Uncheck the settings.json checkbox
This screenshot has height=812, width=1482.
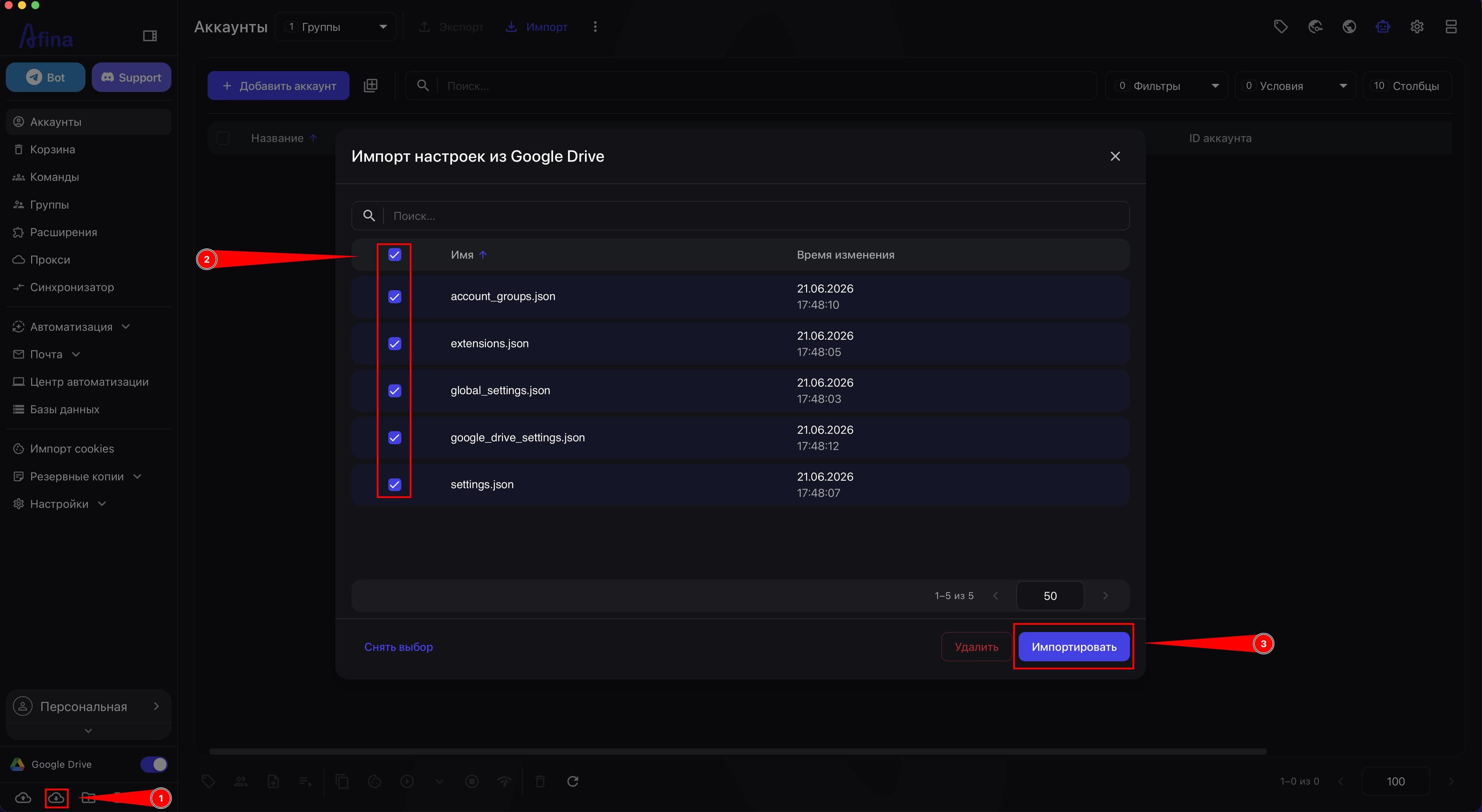coord(395,485)
